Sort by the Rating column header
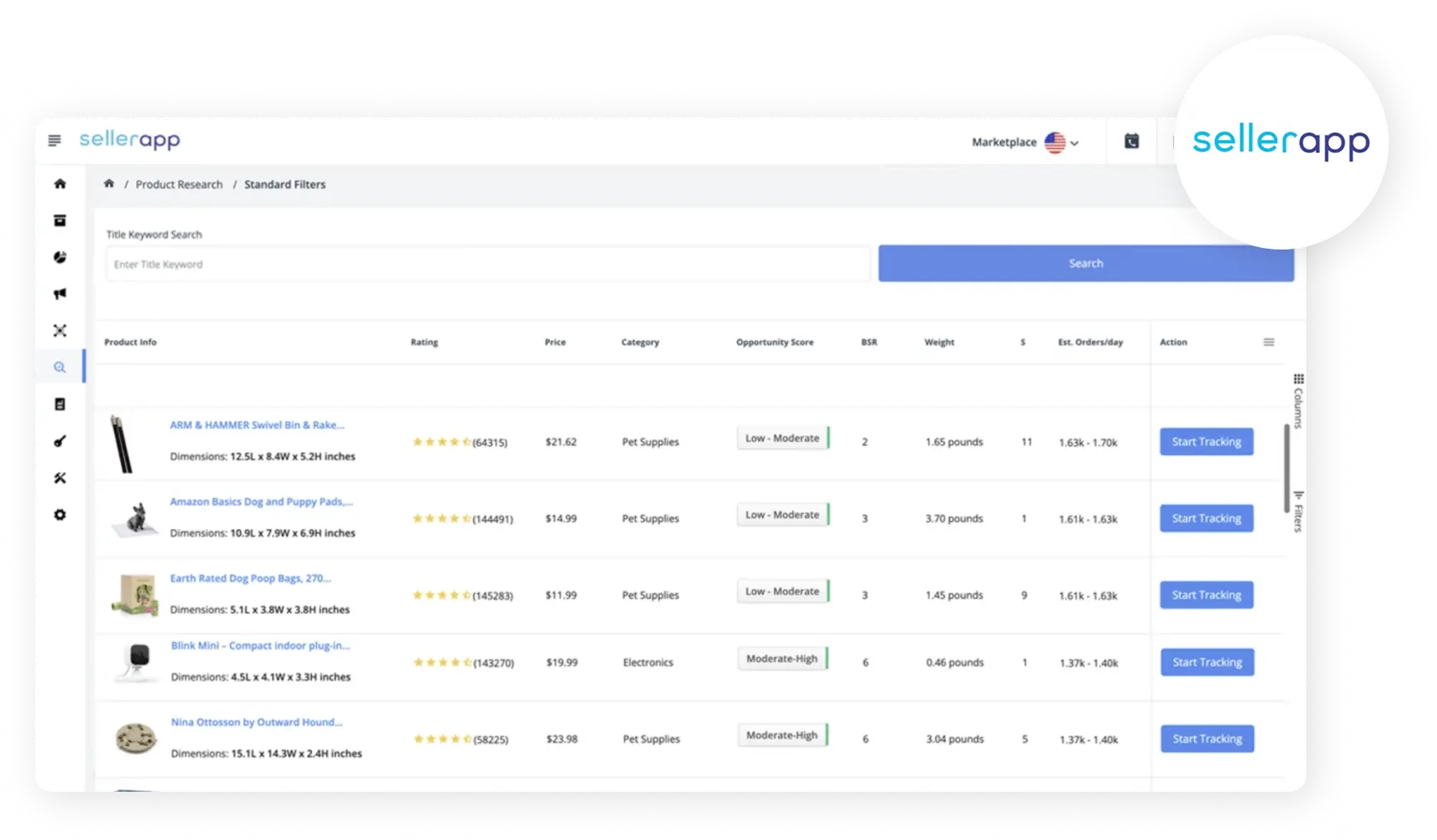Image resolution: width=1437 pixels, height=840 pixels. click(x=424, y=342)
